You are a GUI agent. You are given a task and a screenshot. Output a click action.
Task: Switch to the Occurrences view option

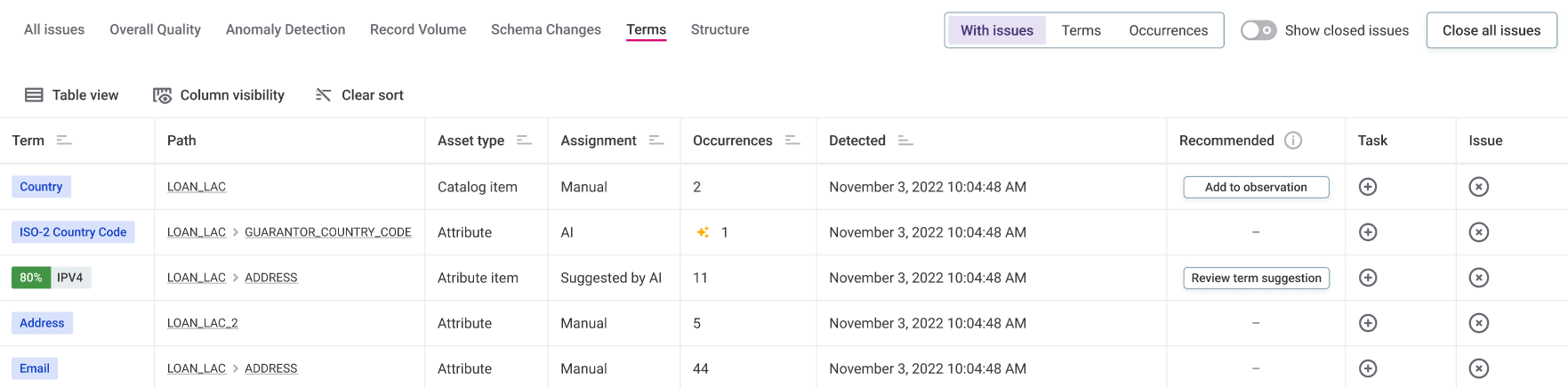(x=1168, y=30)
